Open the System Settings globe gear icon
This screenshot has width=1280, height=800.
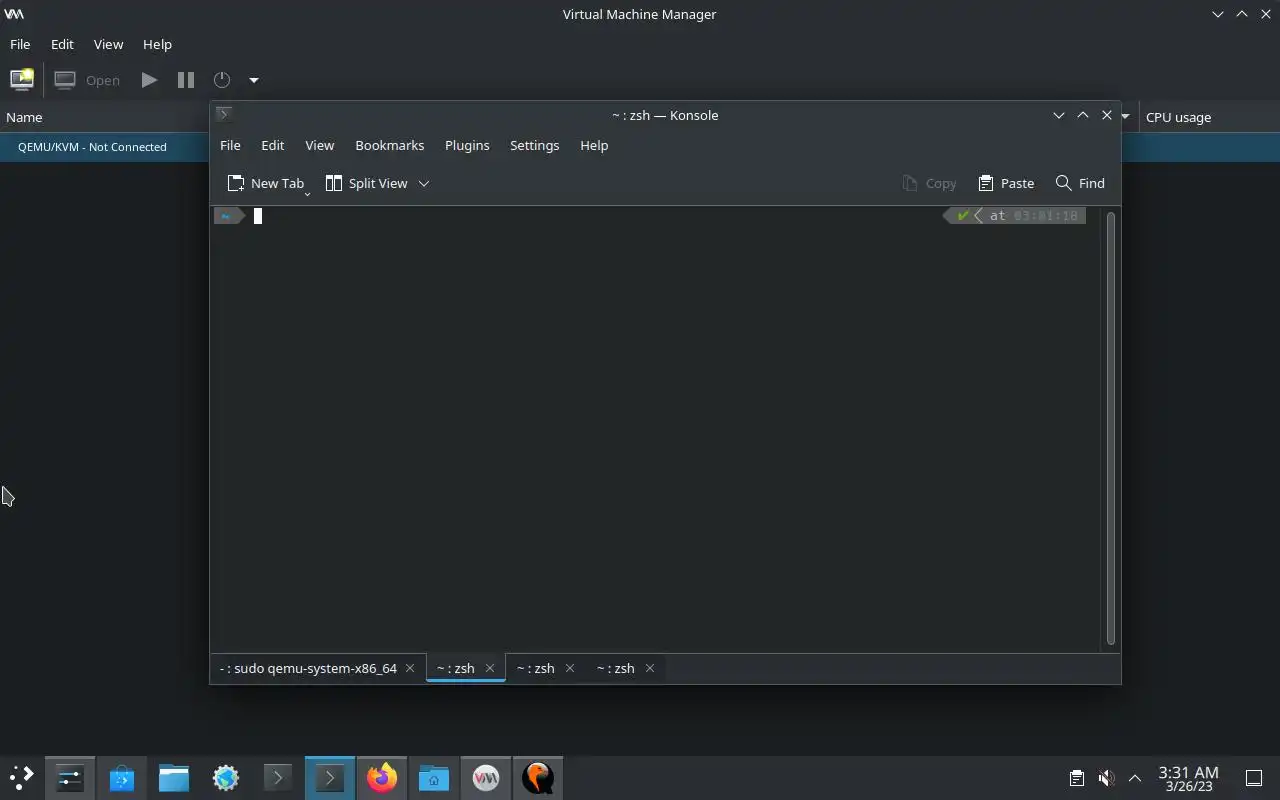226,777
